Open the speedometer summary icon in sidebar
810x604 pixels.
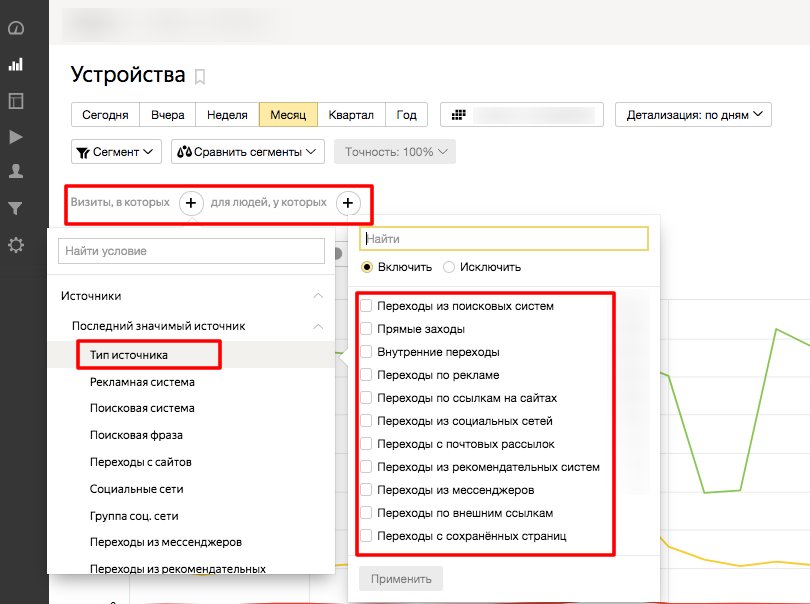[x=15, y=29]
